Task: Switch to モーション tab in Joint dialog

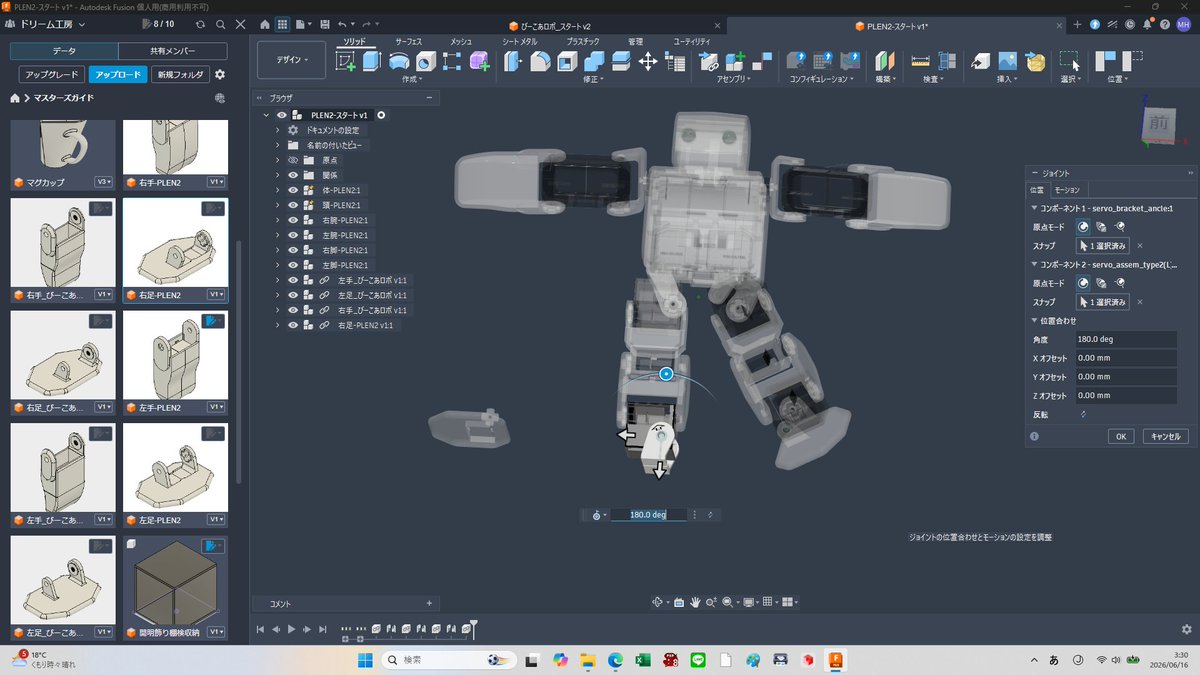Action: [x=1067, y=189]
